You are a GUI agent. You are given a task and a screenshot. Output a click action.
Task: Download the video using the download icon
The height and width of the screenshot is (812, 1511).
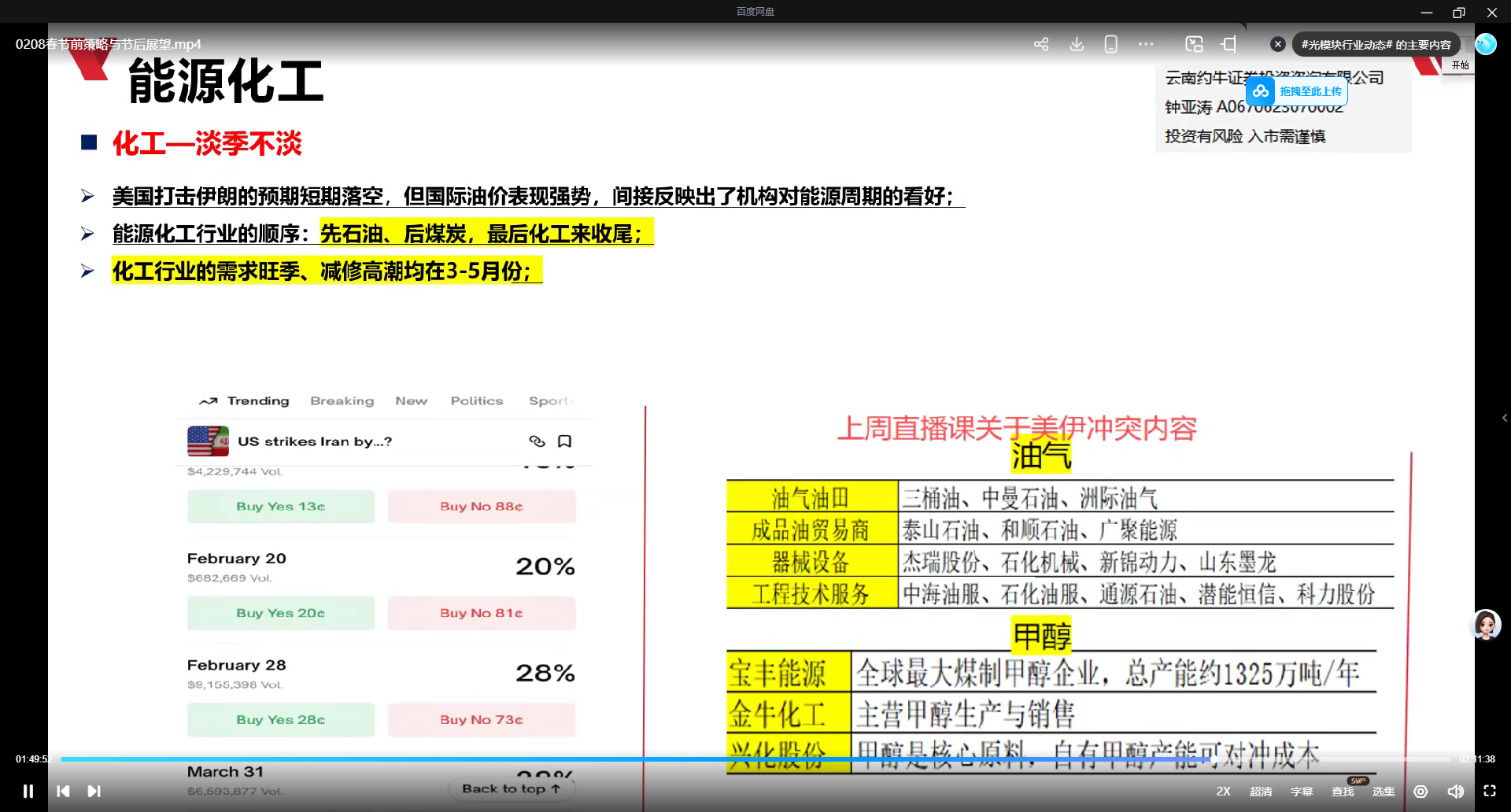(1077, 44)
